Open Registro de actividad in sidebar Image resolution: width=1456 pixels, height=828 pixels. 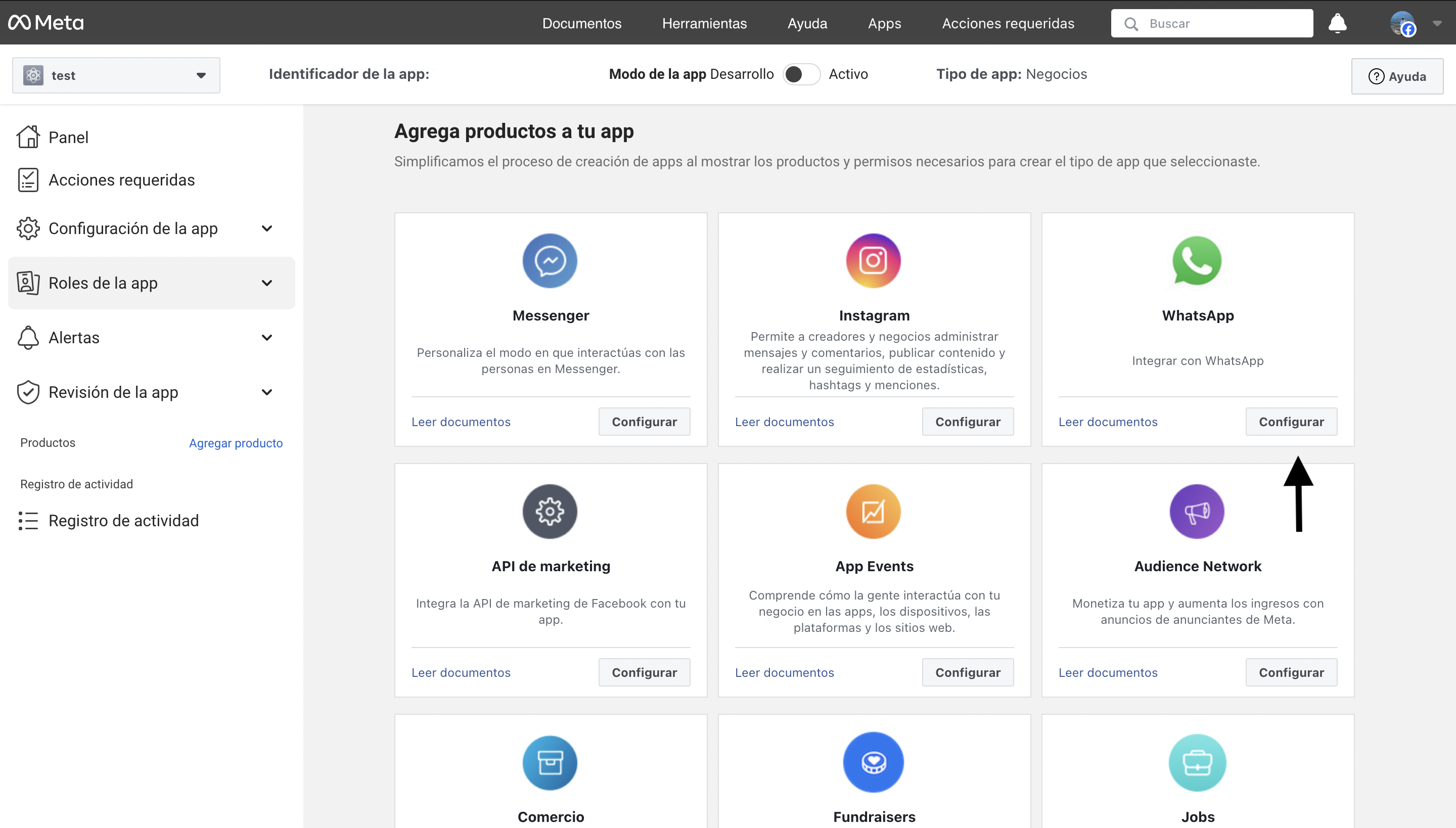(x=123, y=521)
